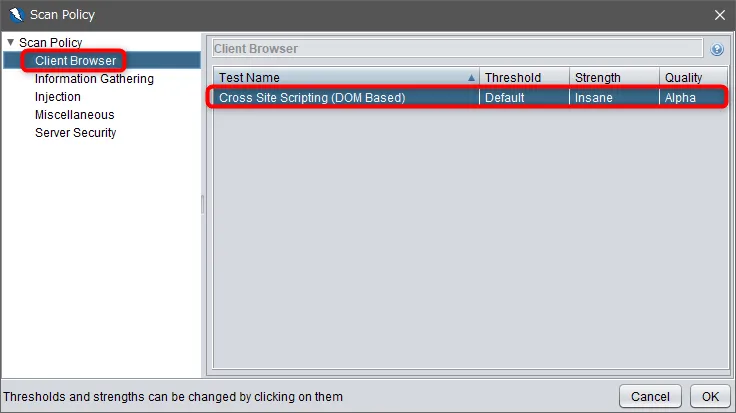Select Client Browser in the policy tree
Image resolution: width=736 pixels, height=413 pixels.
pyautogui.click(x=76, y=61)
